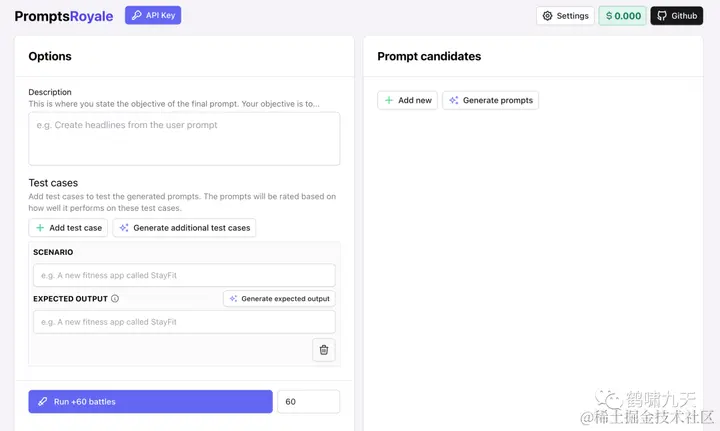Click the info icon beside Expected Output

click(x=115, y=298)
